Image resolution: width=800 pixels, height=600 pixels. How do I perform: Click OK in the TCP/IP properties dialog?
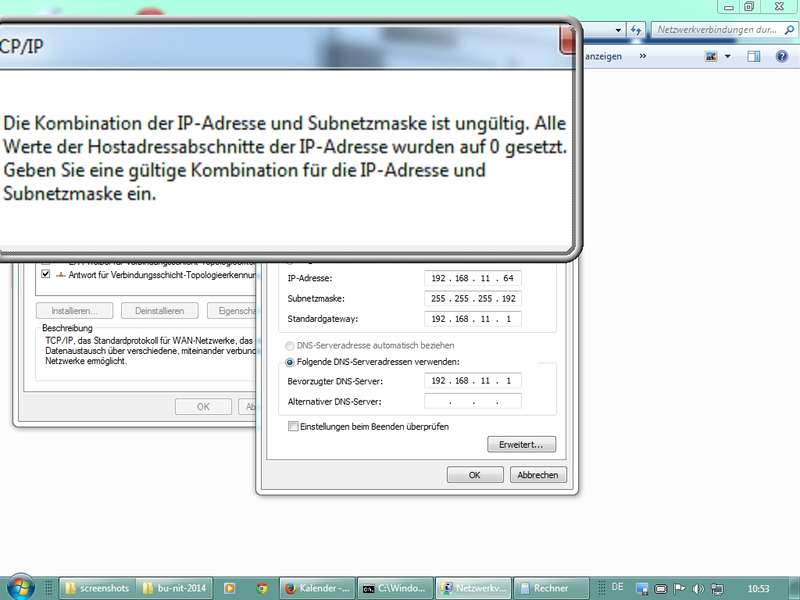474,475
